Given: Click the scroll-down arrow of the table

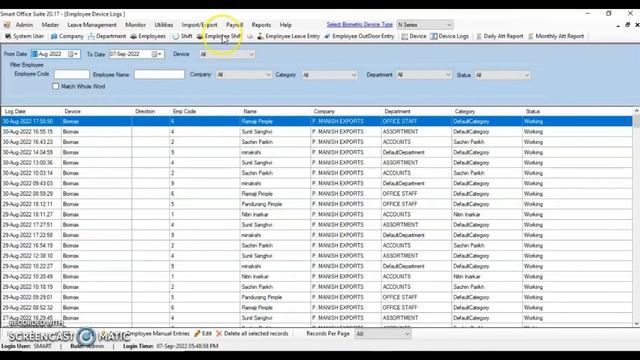Looking at the screenshot, I should (x=636, y=324).
